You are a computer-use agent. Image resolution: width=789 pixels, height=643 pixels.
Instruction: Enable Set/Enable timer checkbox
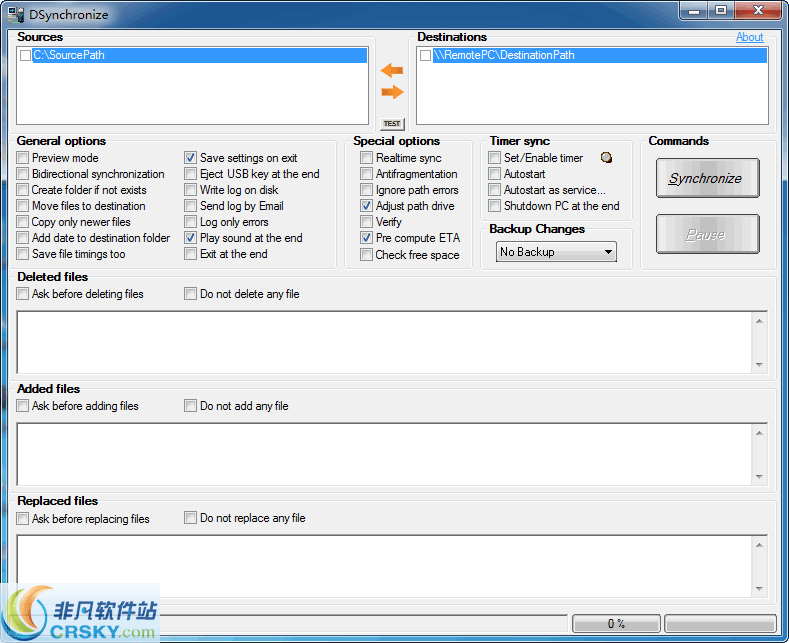click(495, 158)
